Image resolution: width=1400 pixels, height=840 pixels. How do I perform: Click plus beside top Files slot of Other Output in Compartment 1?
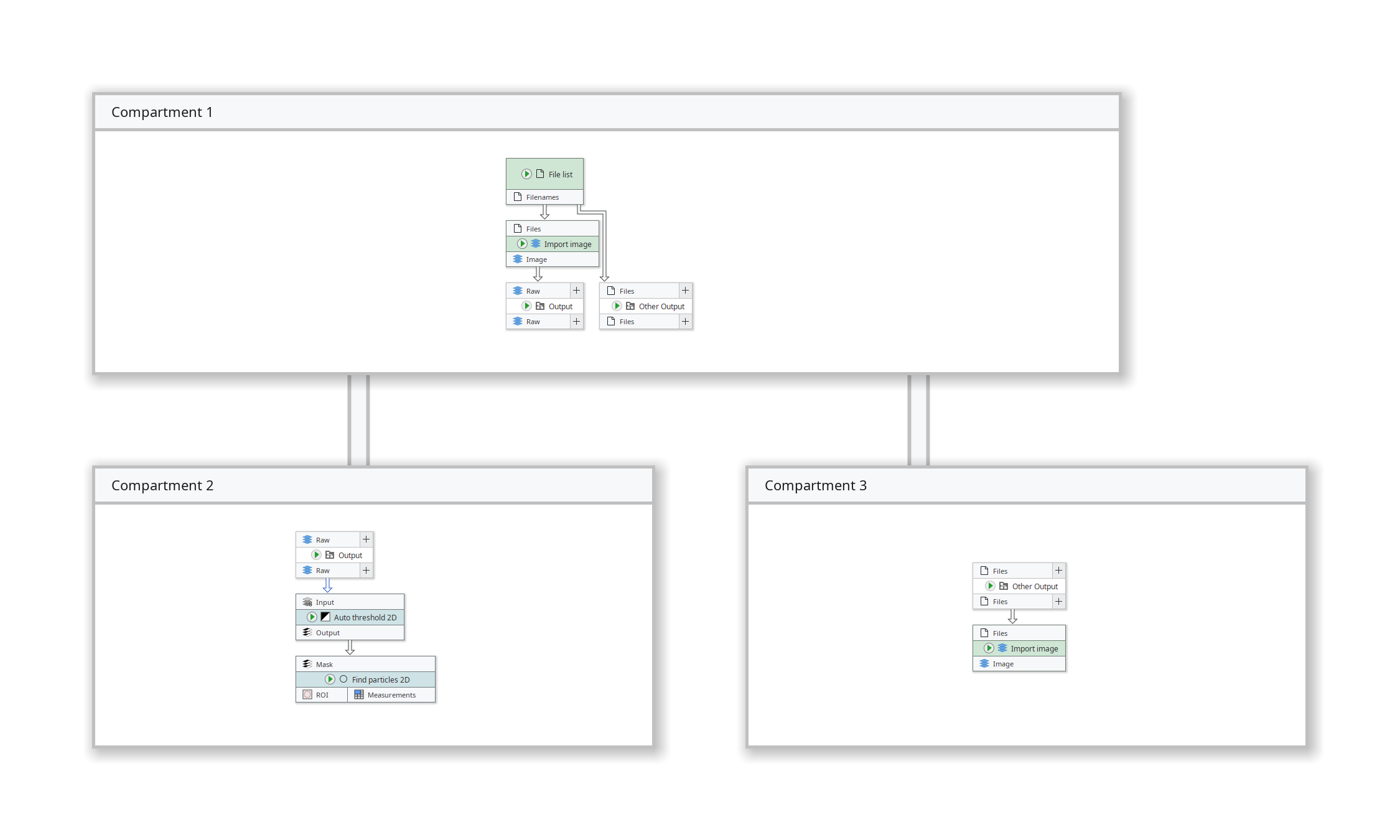(x=686, y=291)
